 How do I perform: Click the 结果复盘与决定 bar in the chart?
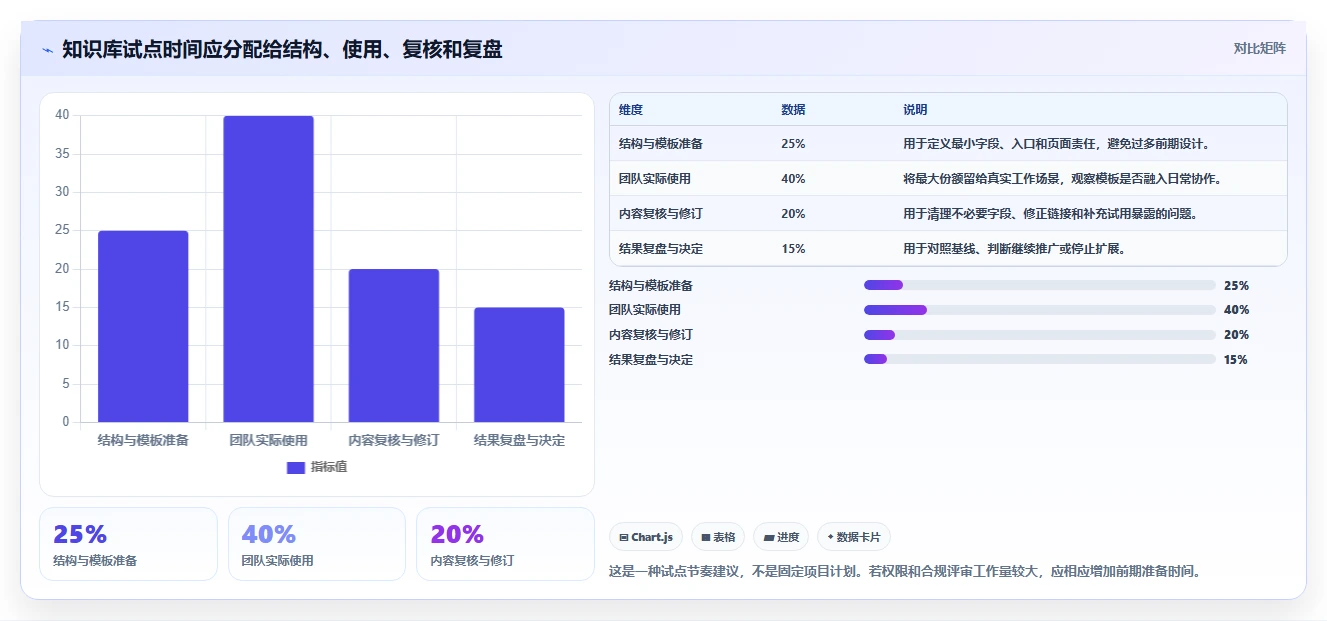point(519,365)
